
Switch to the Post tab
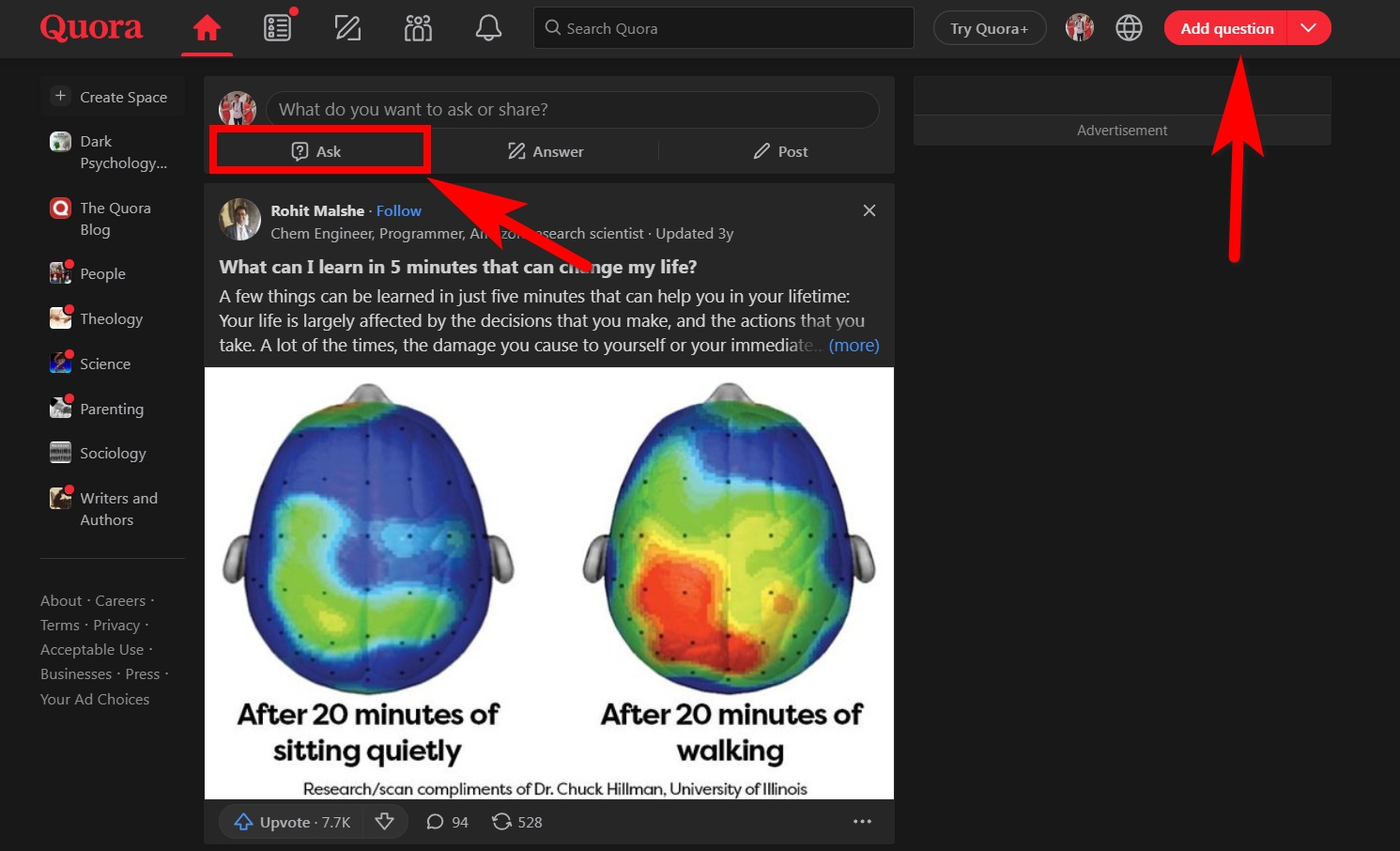click(x=780, y=150)
